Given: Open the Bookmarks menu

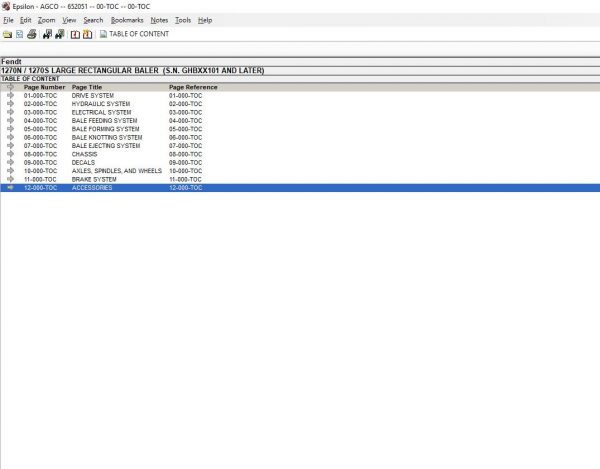Looking at the screenshot, I should pyautogui.click(x=127, y=20).
